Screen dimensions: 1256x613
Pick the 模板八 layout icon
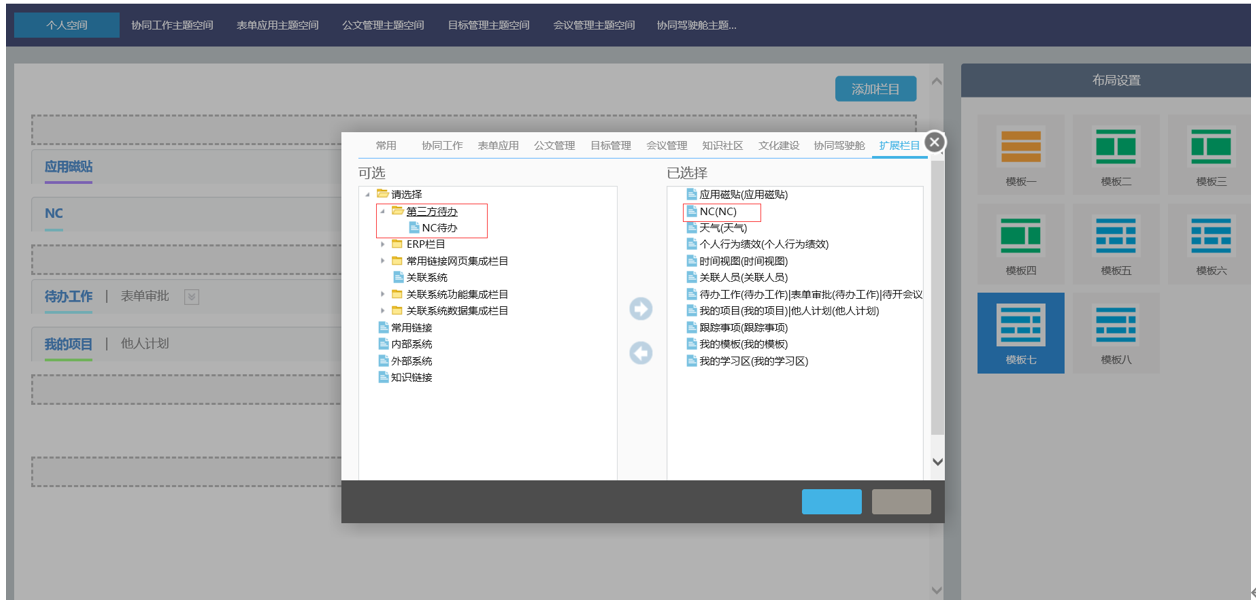1116,333
